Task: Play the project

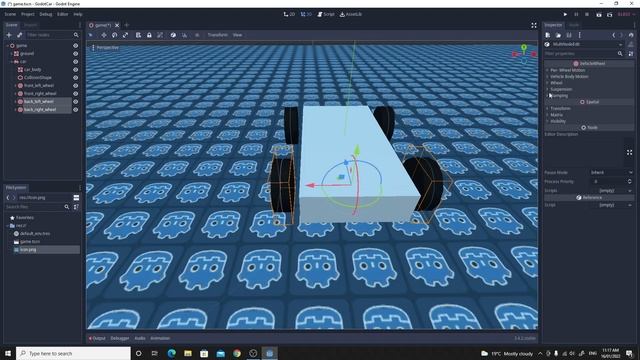Action: tap(565, 14)
